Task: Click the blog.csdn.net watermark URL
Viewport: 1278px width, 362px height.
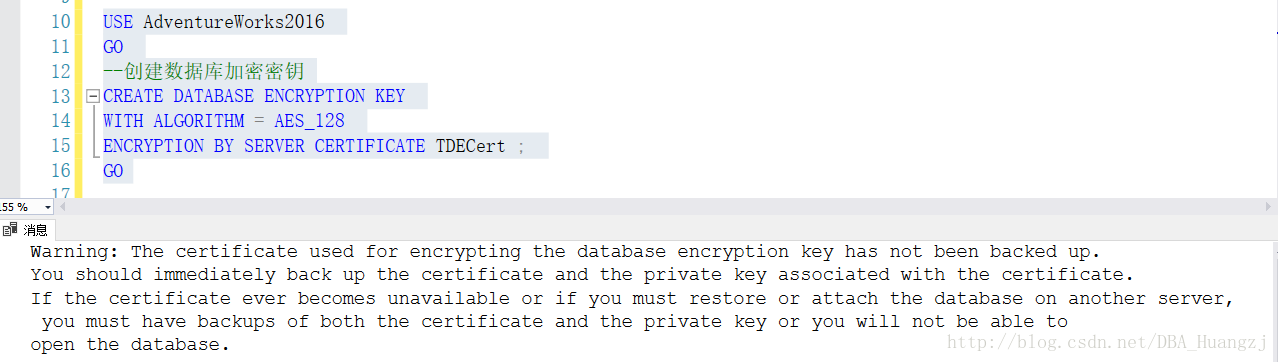Action: click(1109, 343)
